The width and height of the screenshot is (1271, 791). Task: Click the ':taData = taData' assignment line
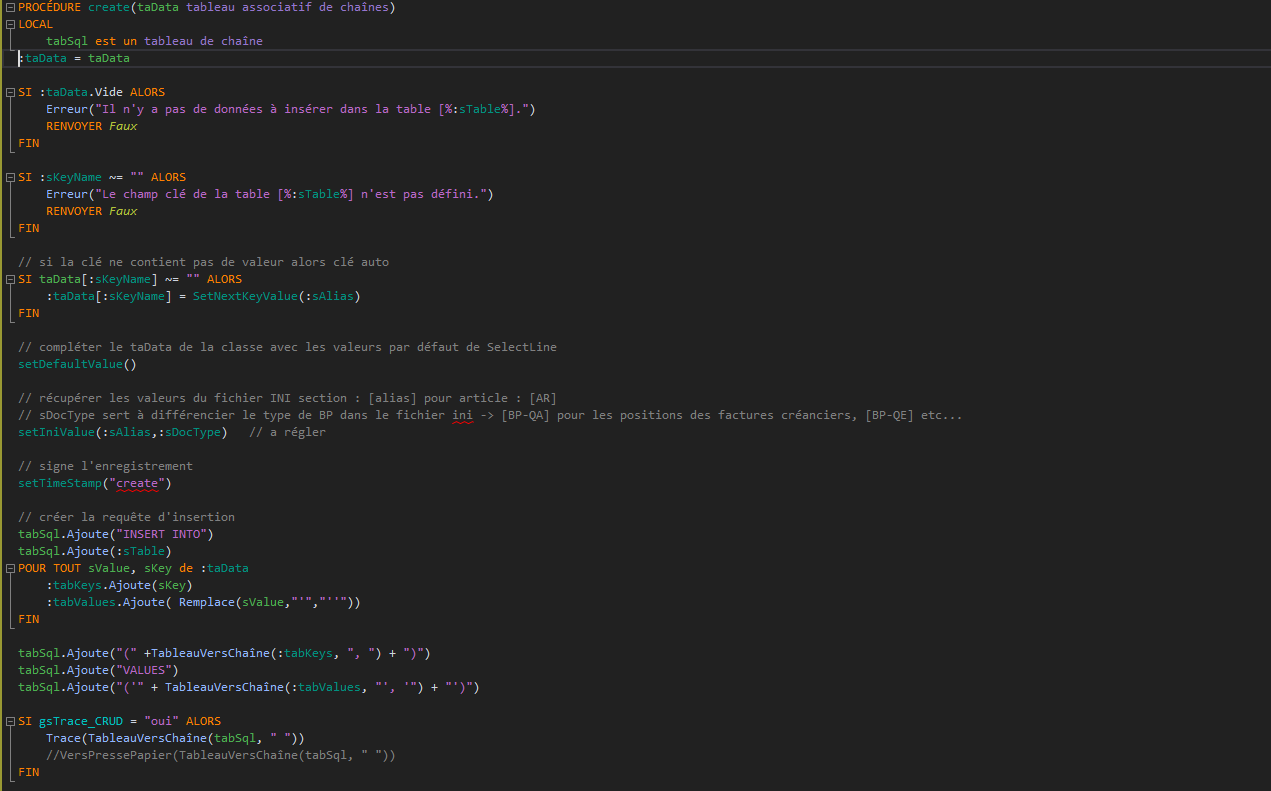[74, 58]
